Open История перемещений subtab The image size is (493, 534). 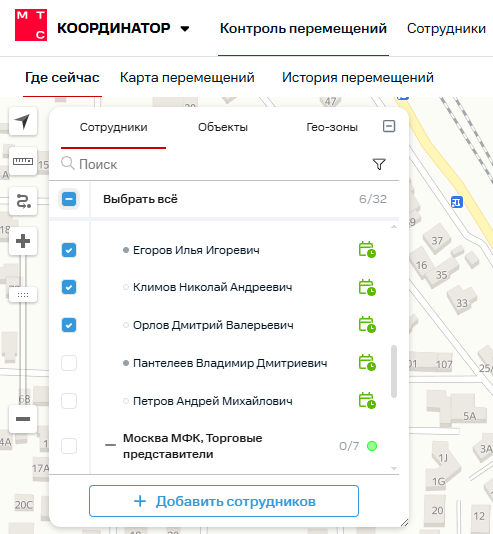pos(357,78)
